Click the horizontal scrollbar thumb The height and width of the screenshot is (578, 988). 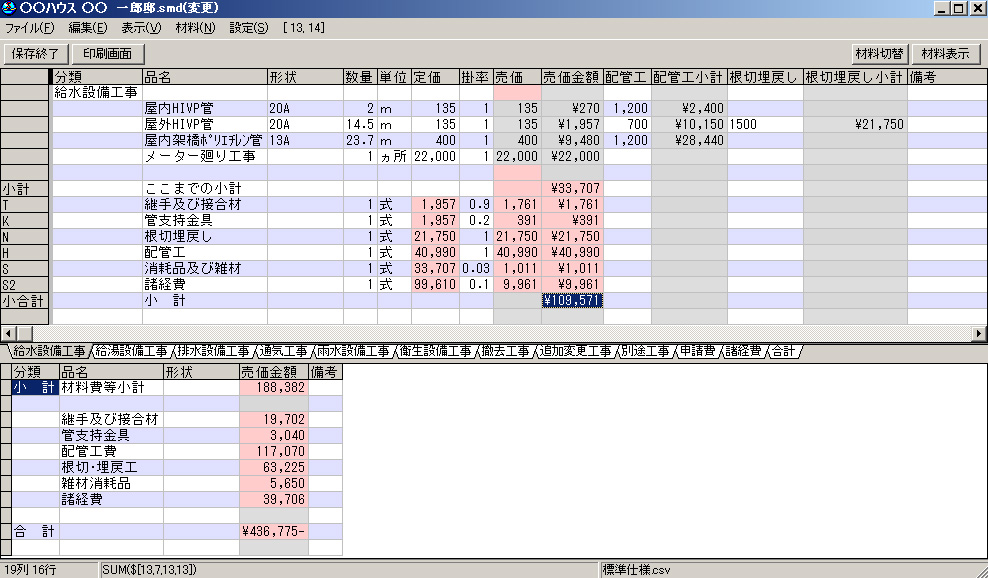click(25, 333)
